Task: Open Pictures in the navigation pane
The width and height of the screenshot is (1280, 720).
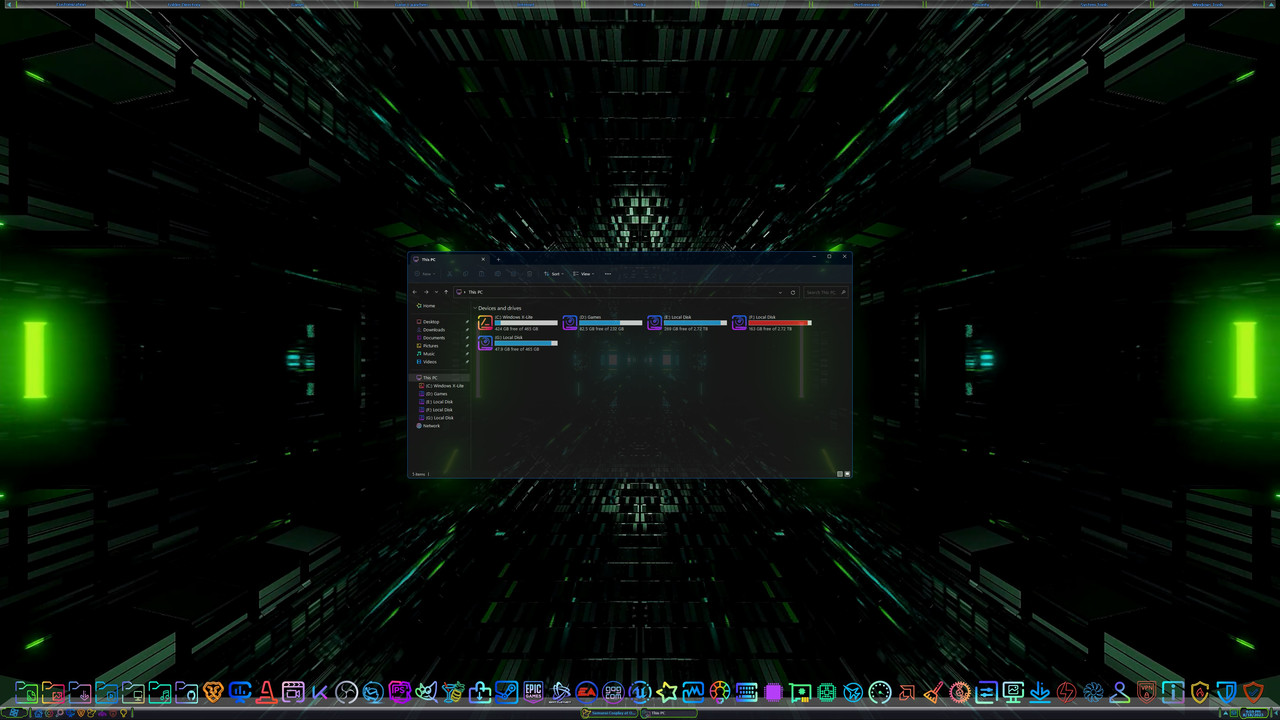Action: [x=430, y=346]
